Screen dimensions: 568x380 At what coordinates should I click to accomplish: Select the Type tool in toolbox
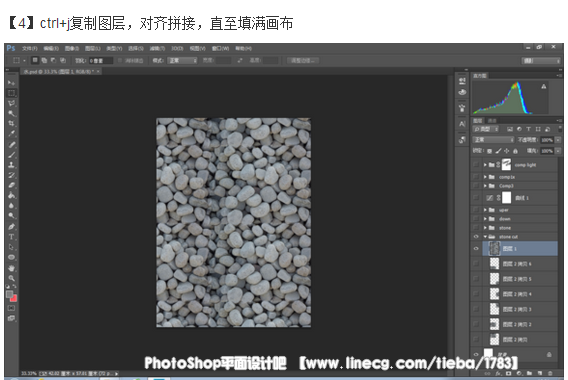point(11,237)
